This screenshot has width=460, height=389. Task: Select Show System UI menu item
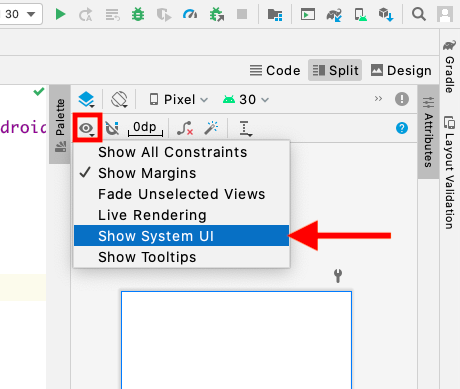point(181,236)
